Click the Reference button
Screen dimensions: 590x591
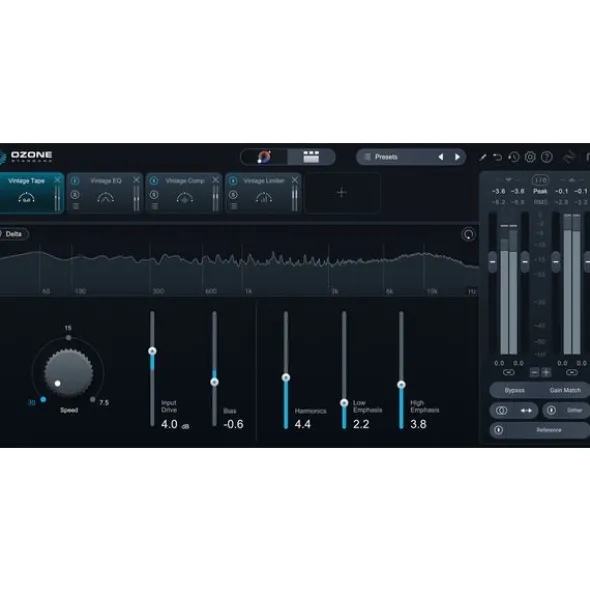tap(549, 430)
